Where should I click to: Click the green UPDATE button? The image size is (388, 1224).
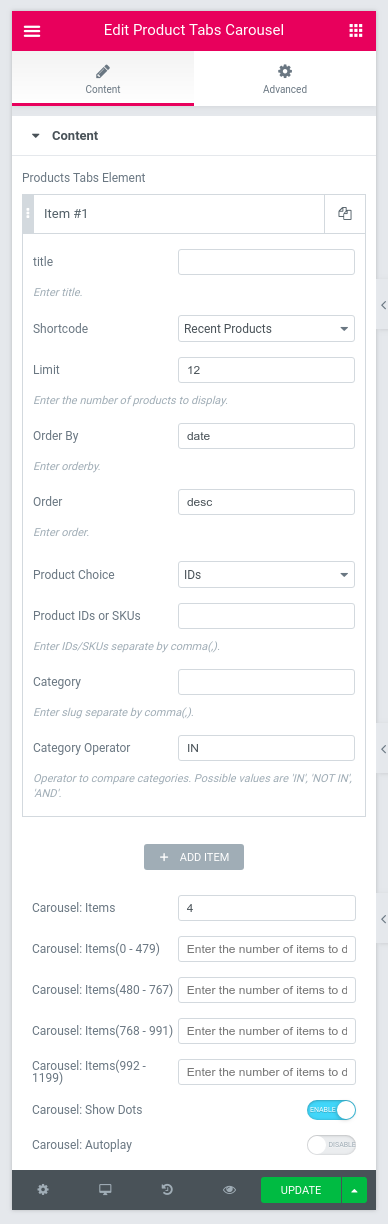coord(301,1190)
